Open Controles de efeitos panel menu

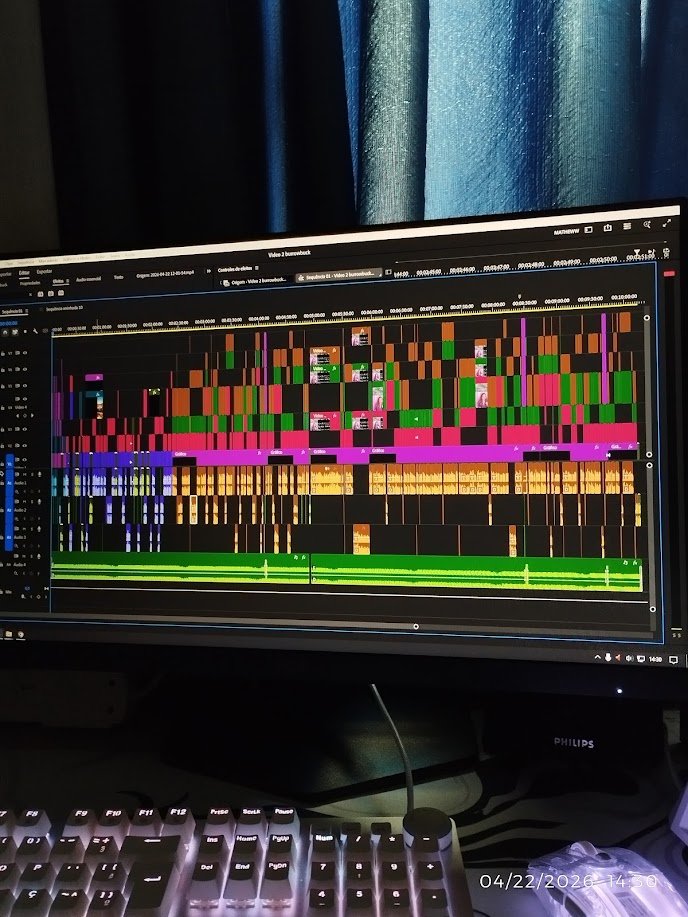pyautogui.click(x=256, y=268)
